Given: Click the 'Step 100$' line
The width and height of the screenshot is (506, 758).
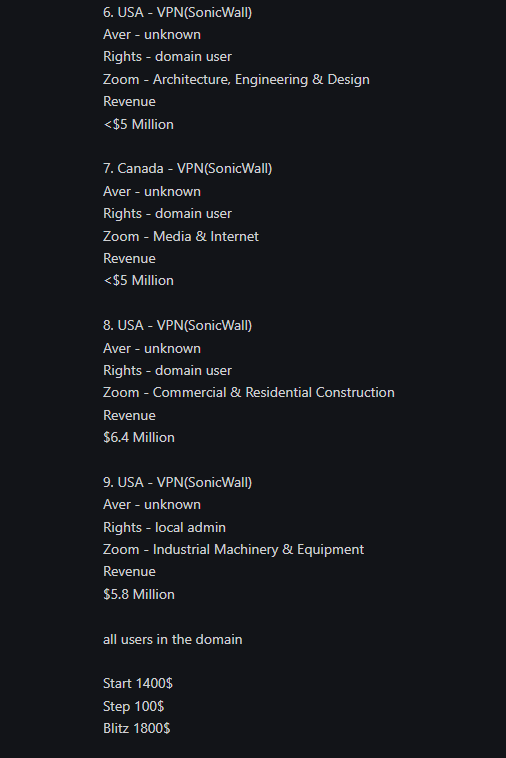Looking at the screenshot, I should [133, 706].
